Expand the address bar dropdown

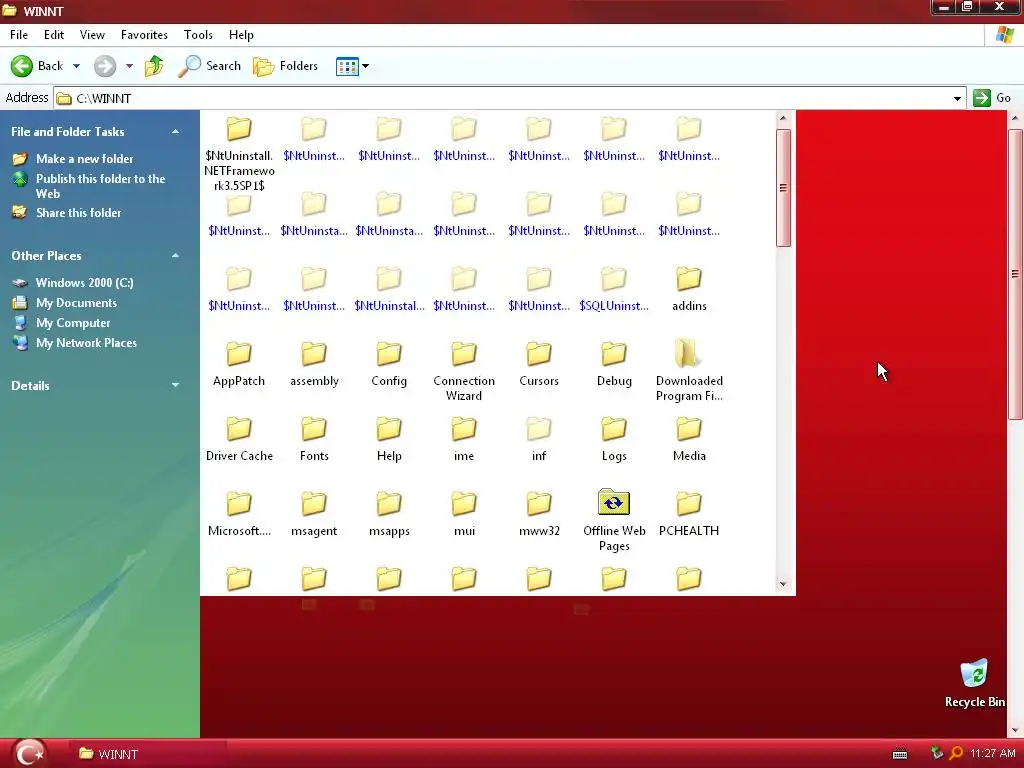coord(957,99)
